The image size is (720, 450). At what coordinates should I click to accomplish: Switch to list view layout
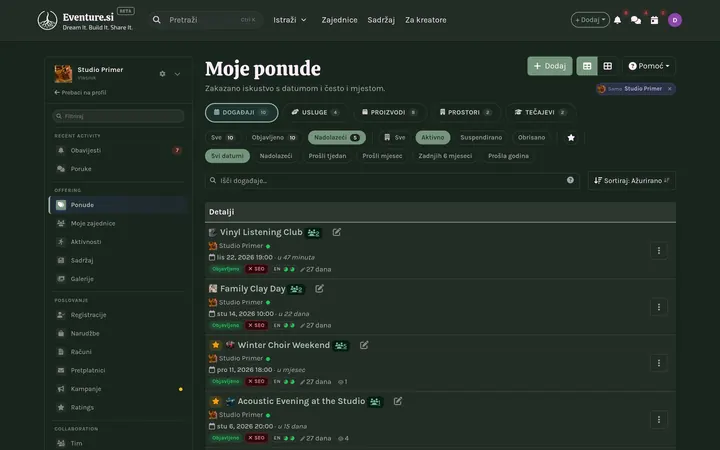pos(587,66)
